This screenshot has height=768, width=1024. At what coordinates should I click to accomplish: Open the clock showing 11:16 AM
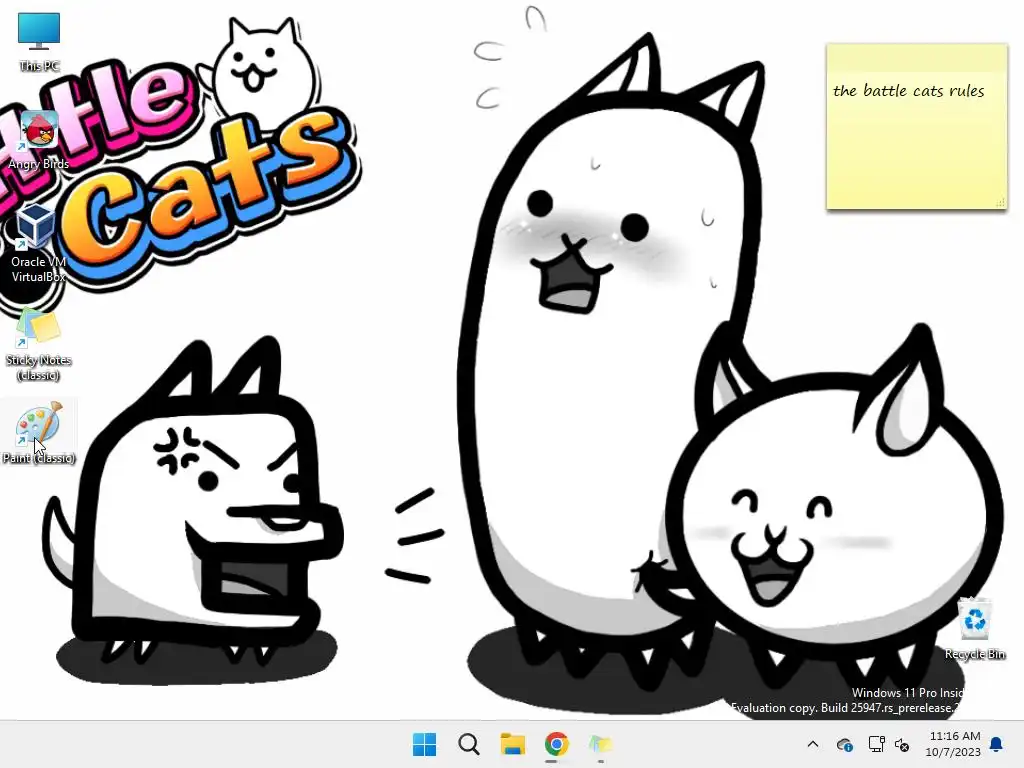[x=953, y=744]
